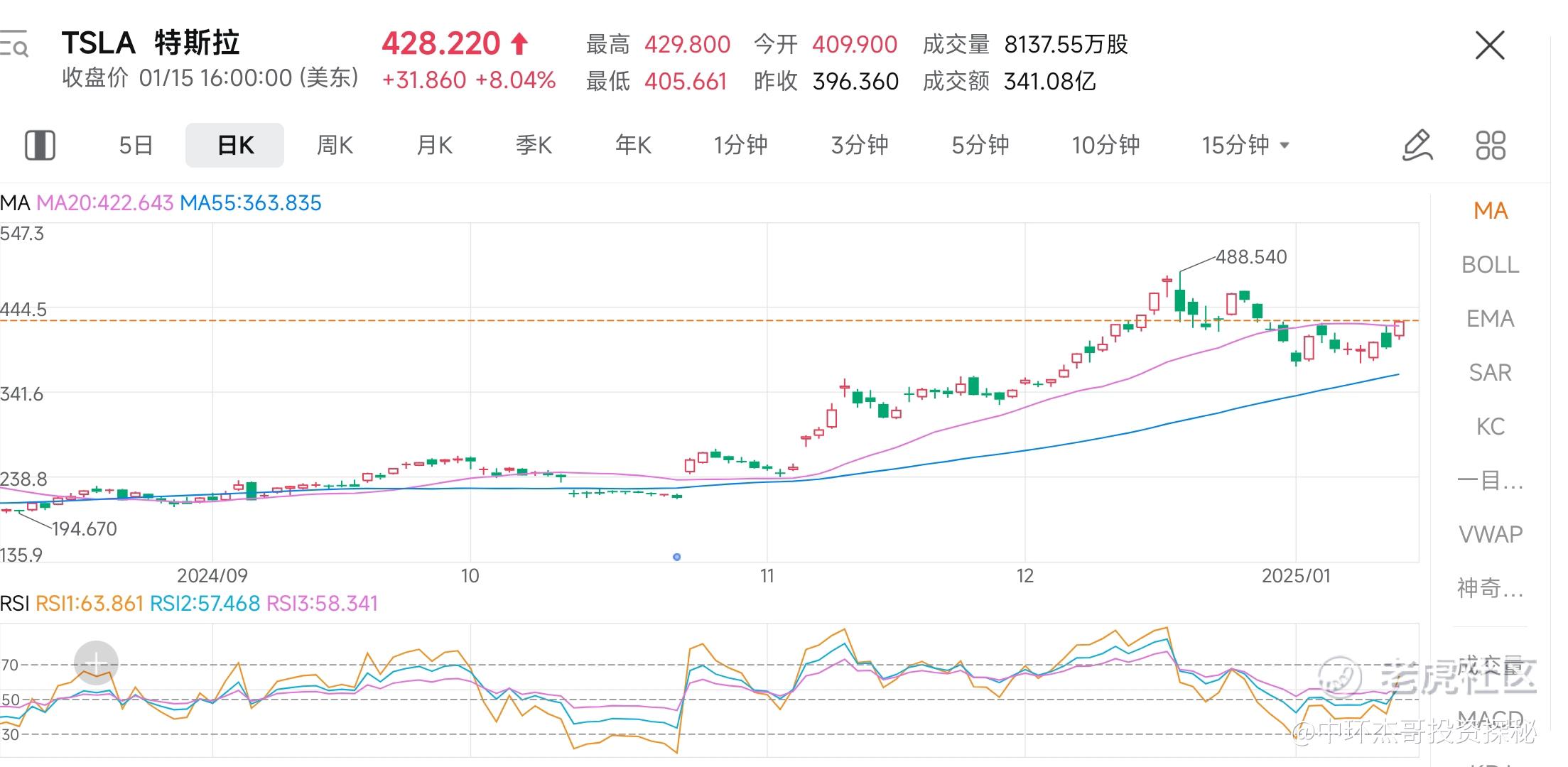The width and height of the screenshot is (1568, 767).
Task: Click the RSI1:63.861 legend label
Action: (90, 604)
